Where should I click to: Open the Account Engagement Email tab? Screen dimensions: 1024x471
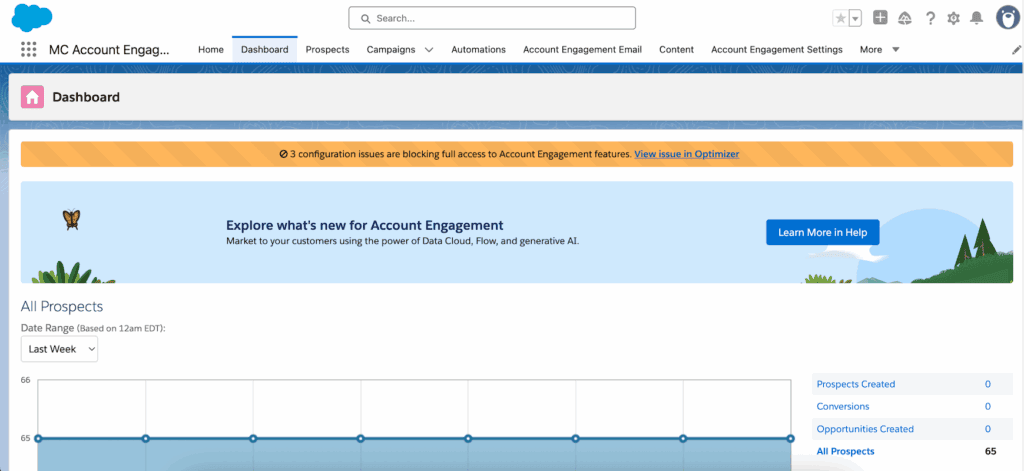tap(583, 50)
